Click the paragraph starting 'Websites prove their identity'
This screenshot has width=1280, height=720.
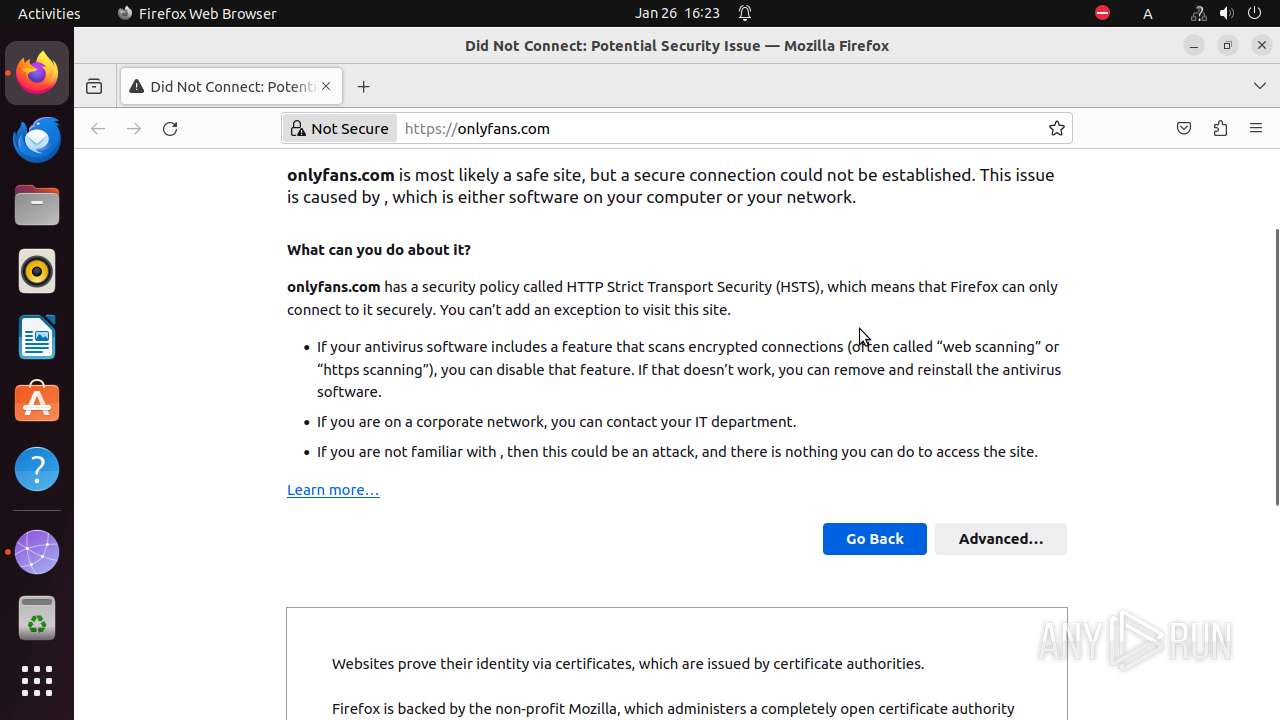628,663
